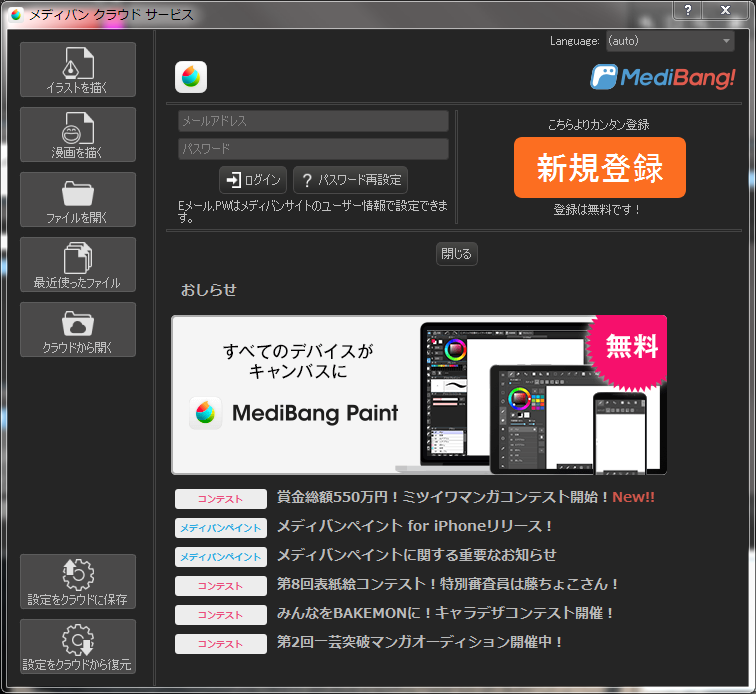Open みんなをBAKEMONに キャラデザコンテスト news

click(x=445, y=613)
